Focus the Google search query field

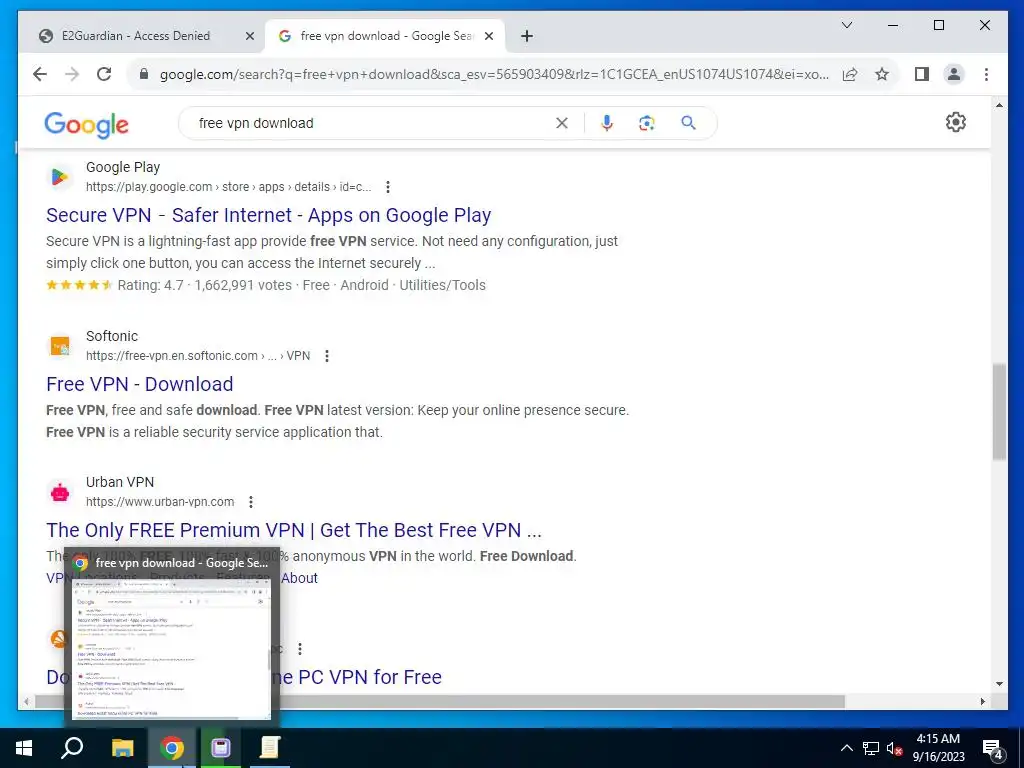(x=372, y=123)
